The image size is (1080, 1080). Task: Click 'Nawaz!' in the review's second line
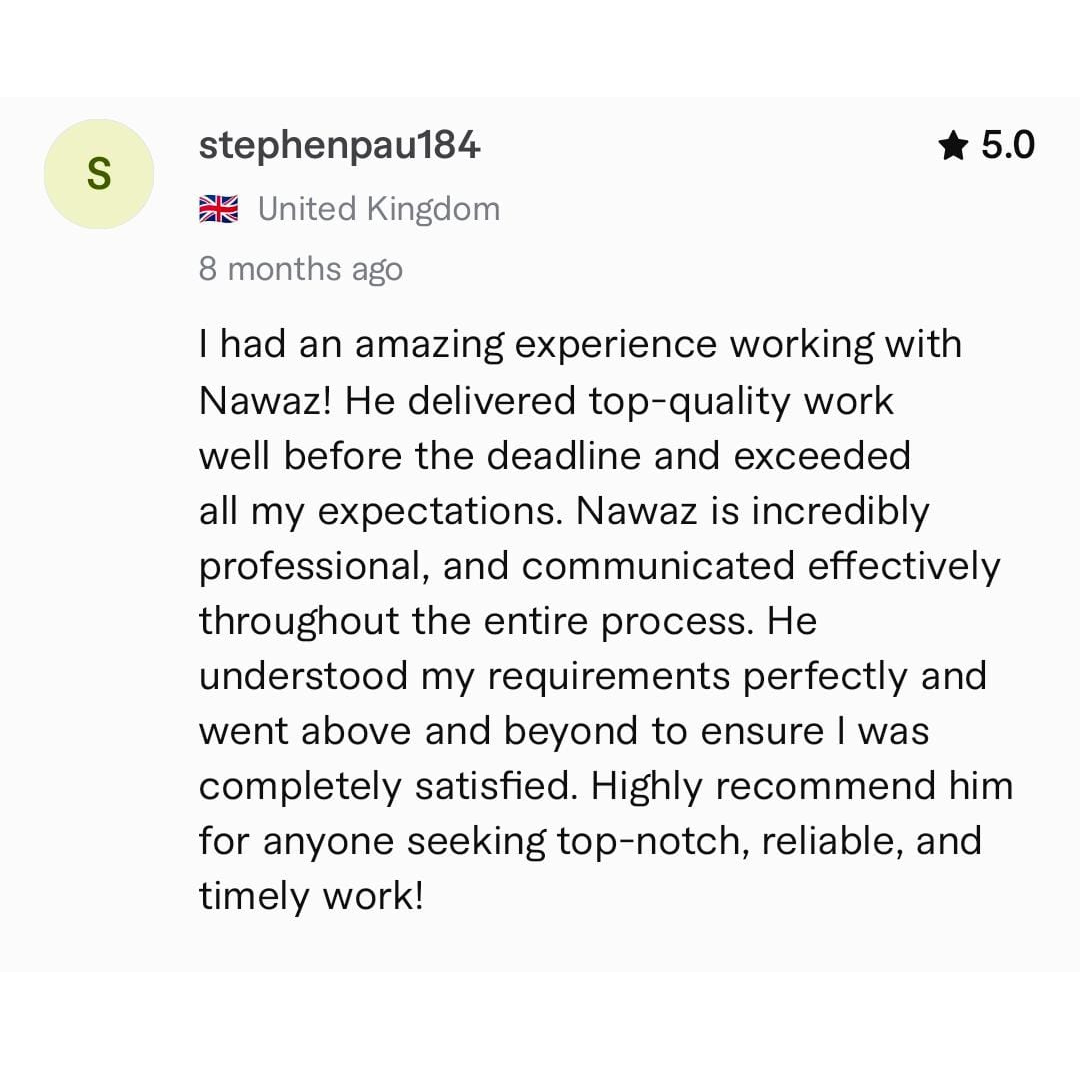[x=265, y=400]
